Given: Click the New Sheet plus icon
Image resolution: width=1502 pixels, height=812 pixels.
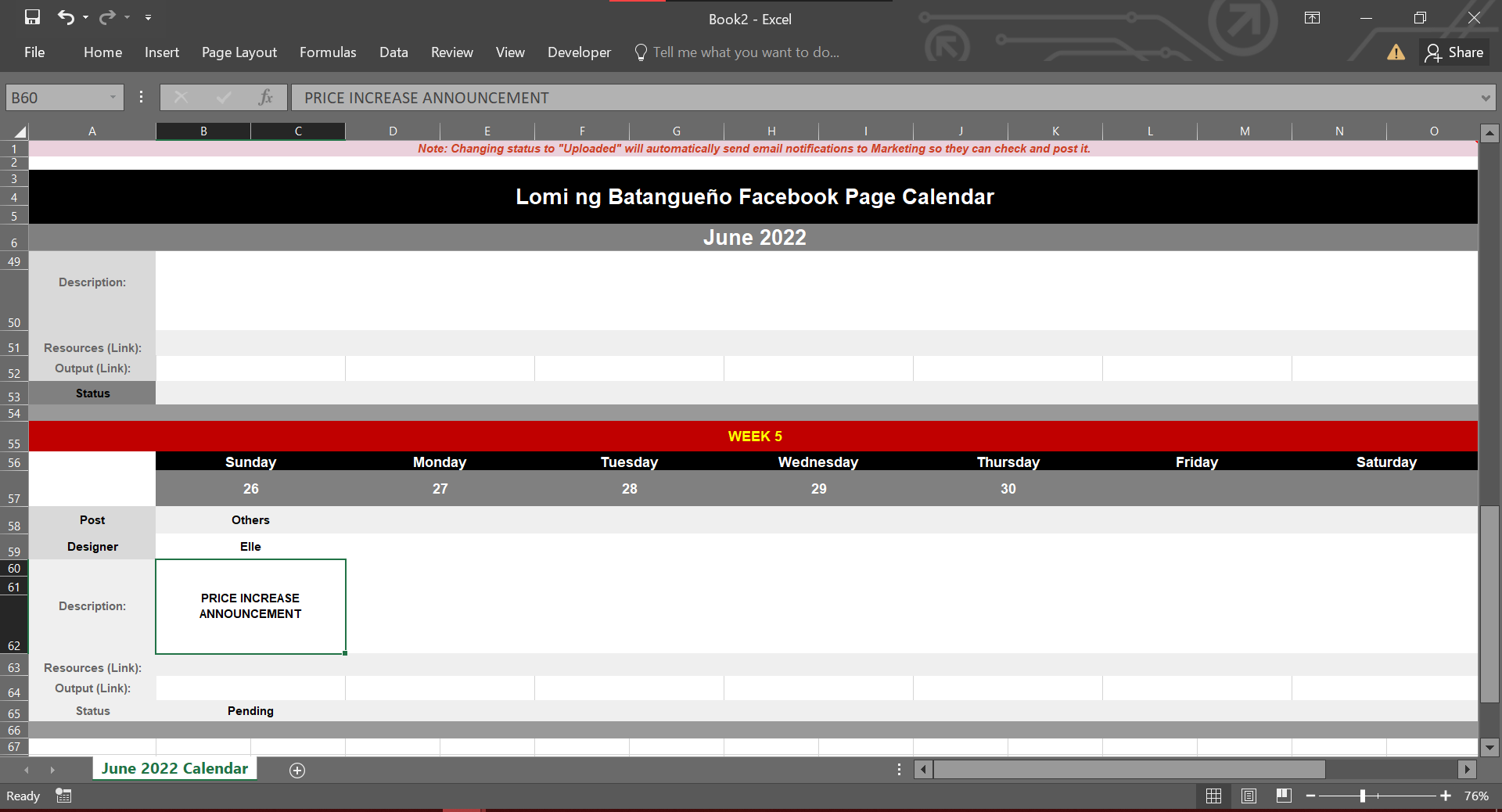Looking at the screenshot, I should [297, 771].
